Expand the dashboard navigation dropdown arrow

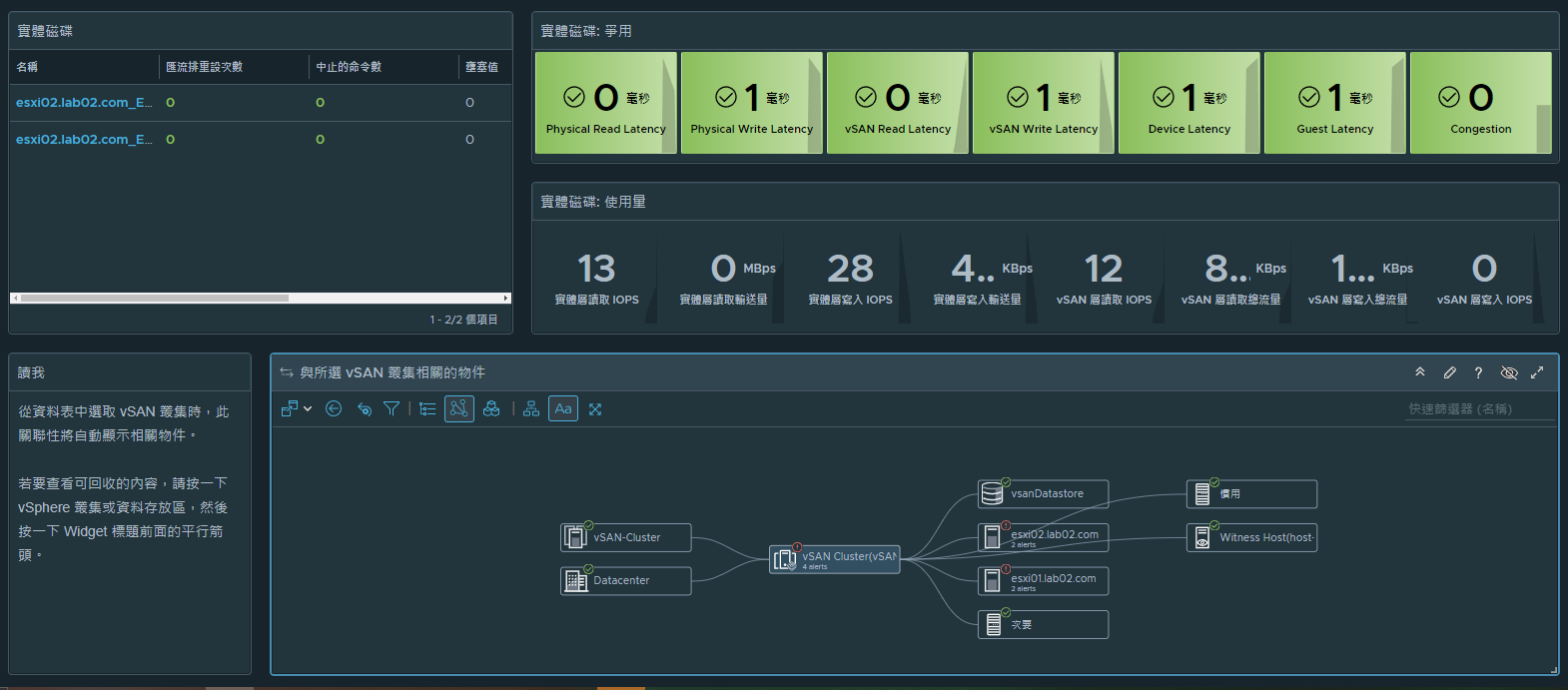pyautogui.click(x=308, y=408)
